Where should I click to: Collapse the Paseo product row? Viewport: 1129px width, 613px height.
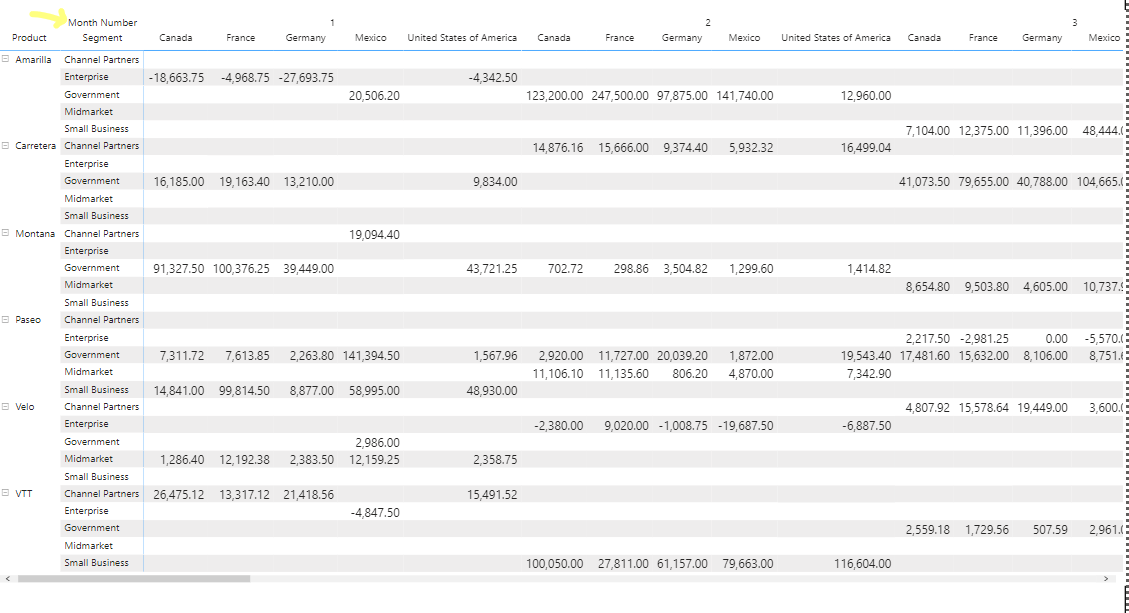pos(6,319)
